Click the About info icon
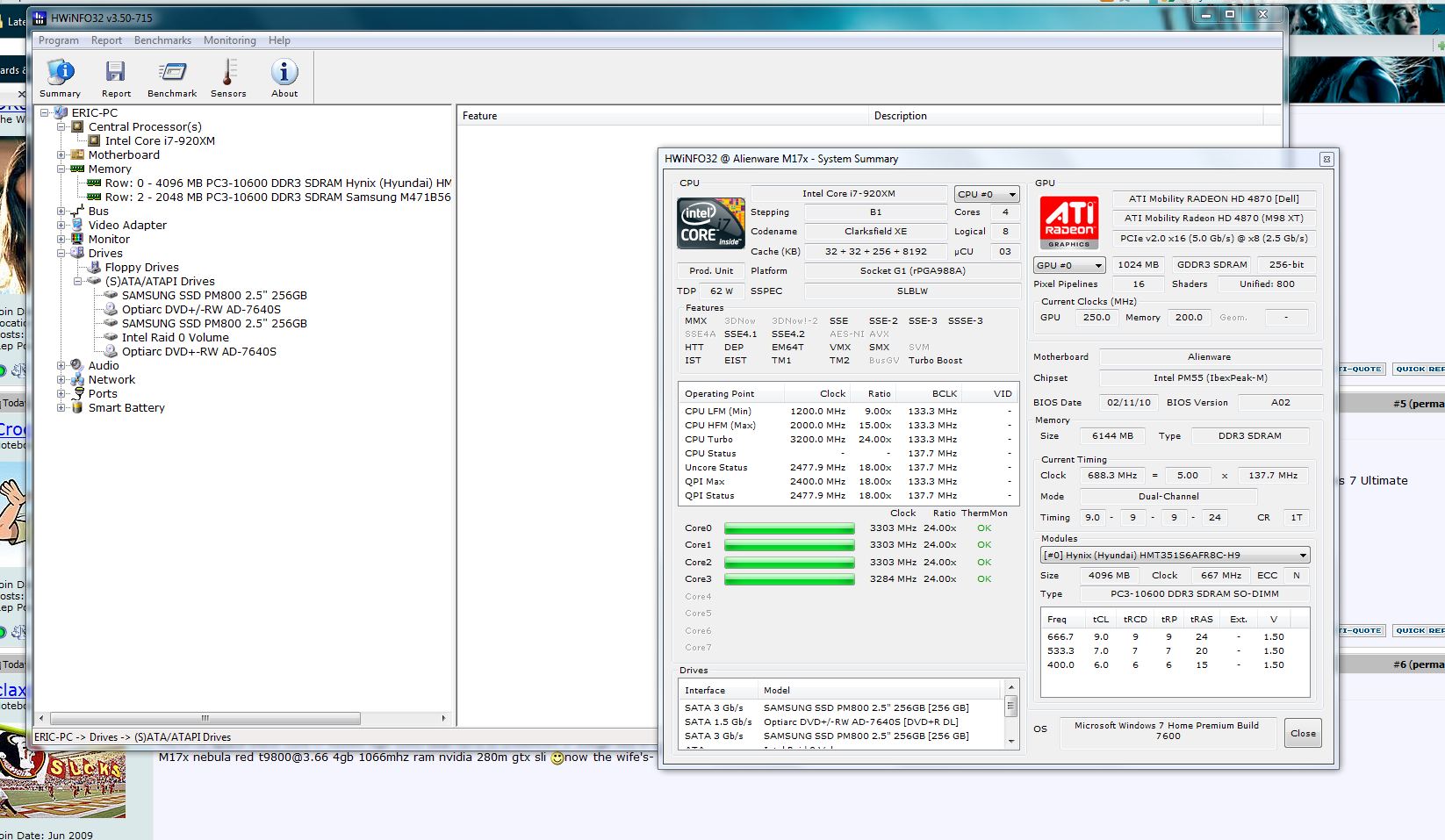Image resolution: width=1445 pixels, height=840 pixels. click(x=284, y=72)
